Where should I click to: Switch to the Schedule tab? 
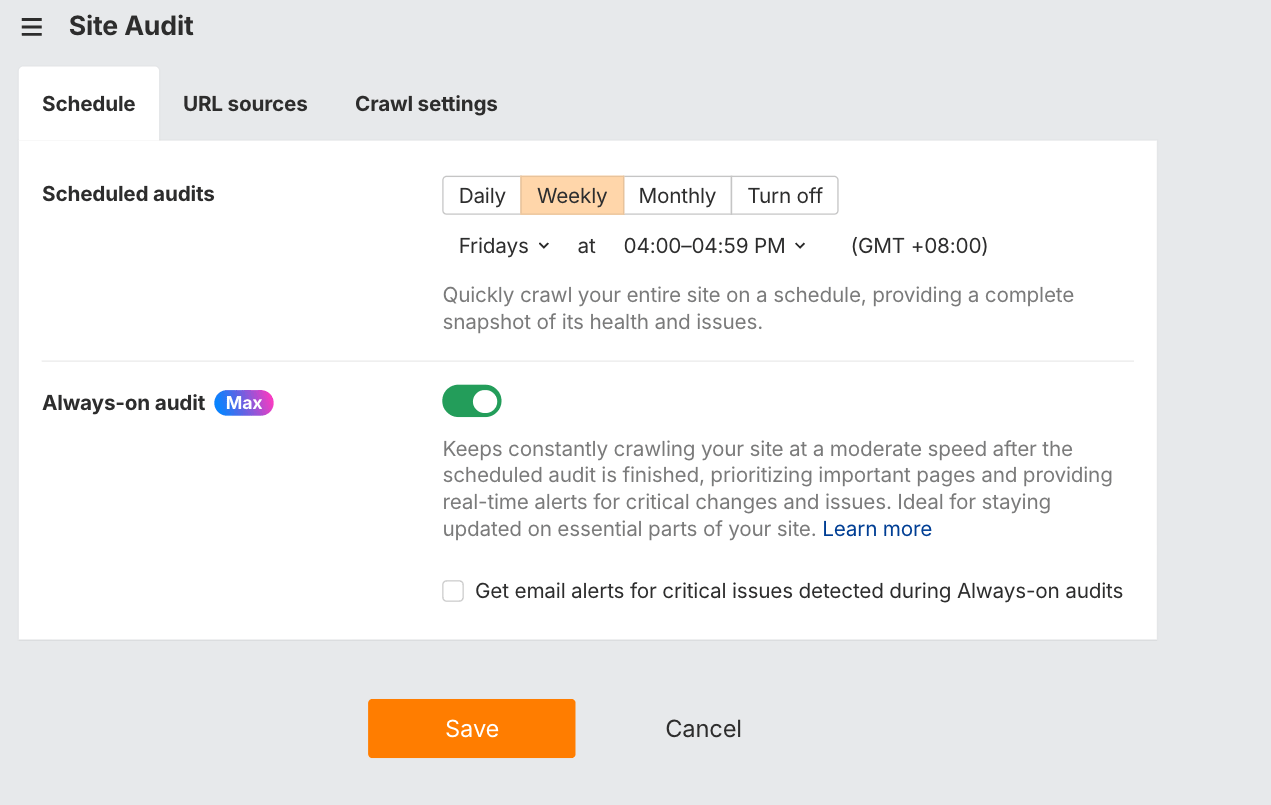pyautogui.click(x=89, y=104)
